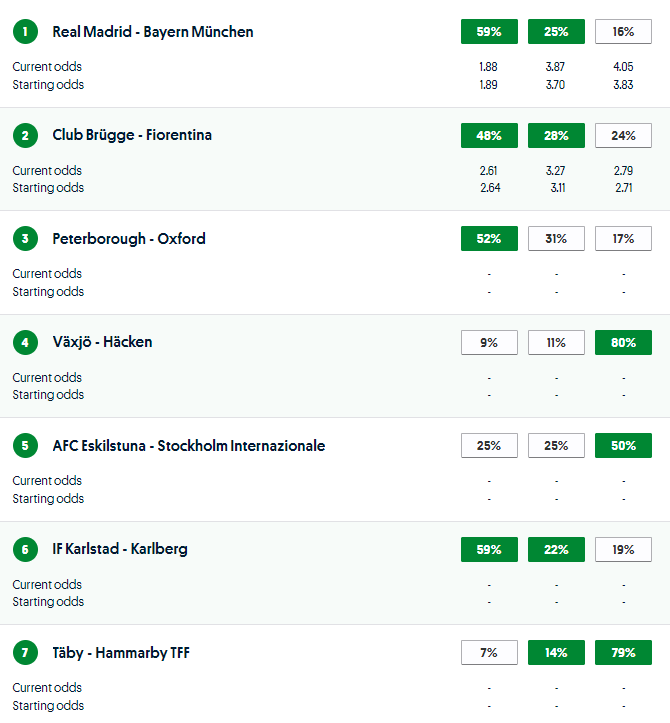The width and height of the screenshot is (670, 723).
Task: Deselect the 59% home pick for Real Madrid
Action: [x=489, y=32]
